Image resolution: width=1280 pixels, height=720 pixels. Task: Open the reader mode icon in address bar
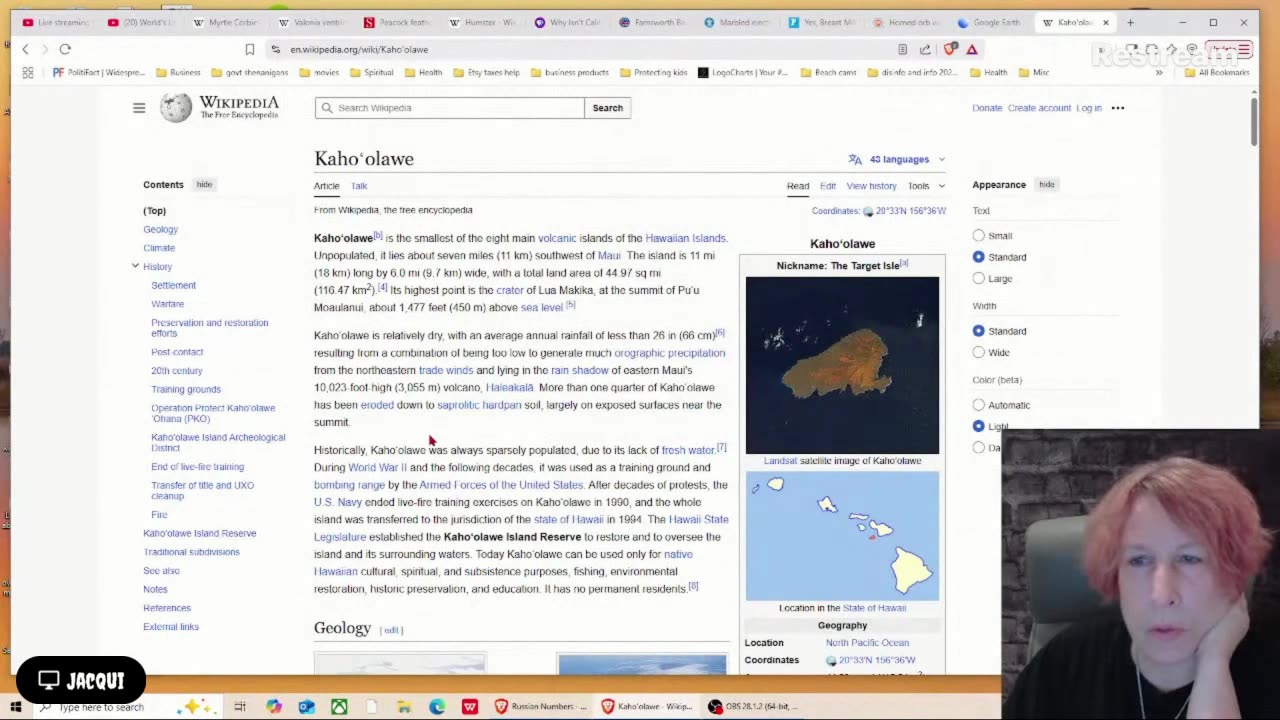pyautogui.click(x=903, y=49)
